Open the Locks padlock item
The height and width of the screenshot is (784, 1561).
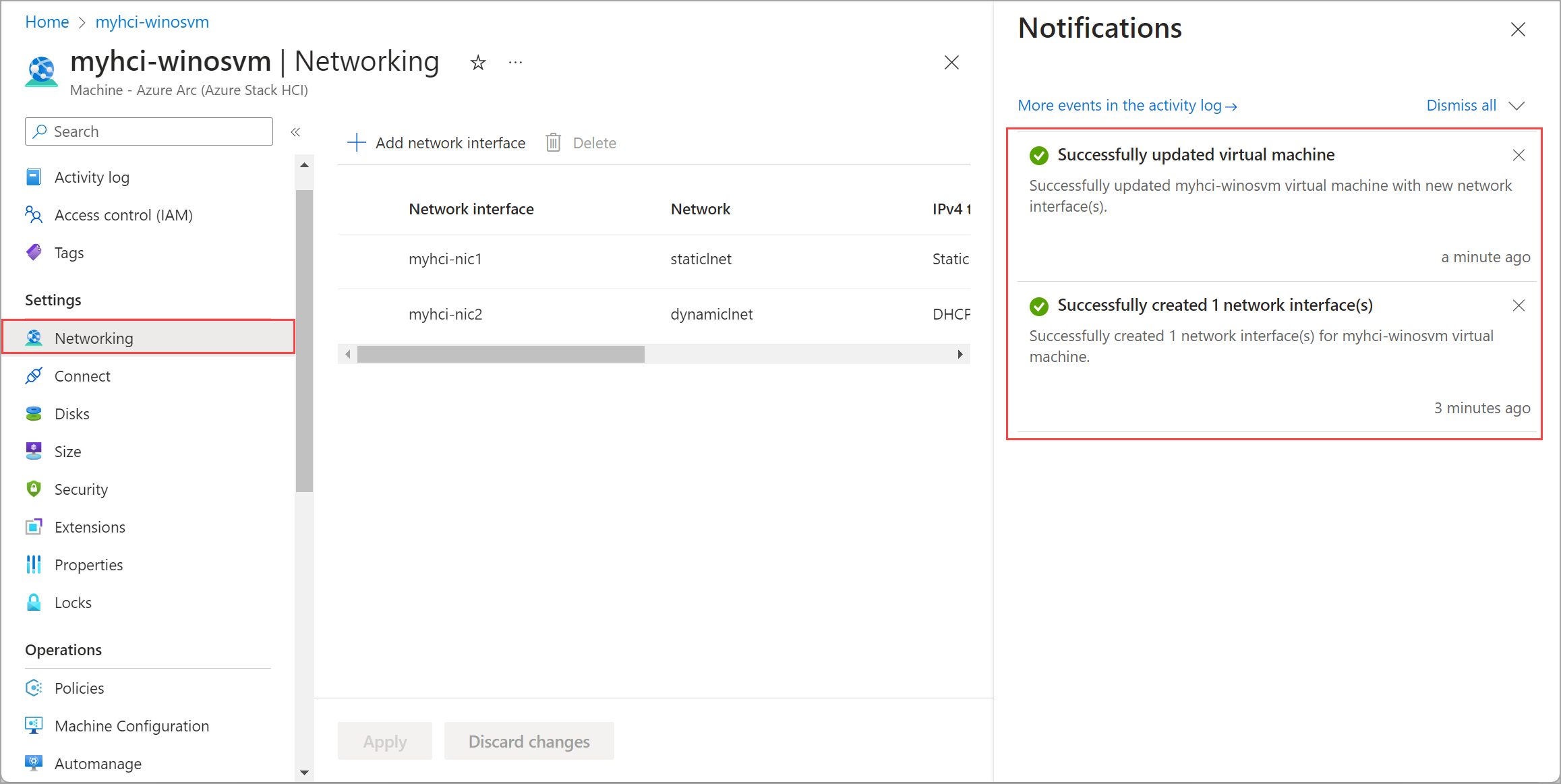pyautogui.click(x=73, y=603)
